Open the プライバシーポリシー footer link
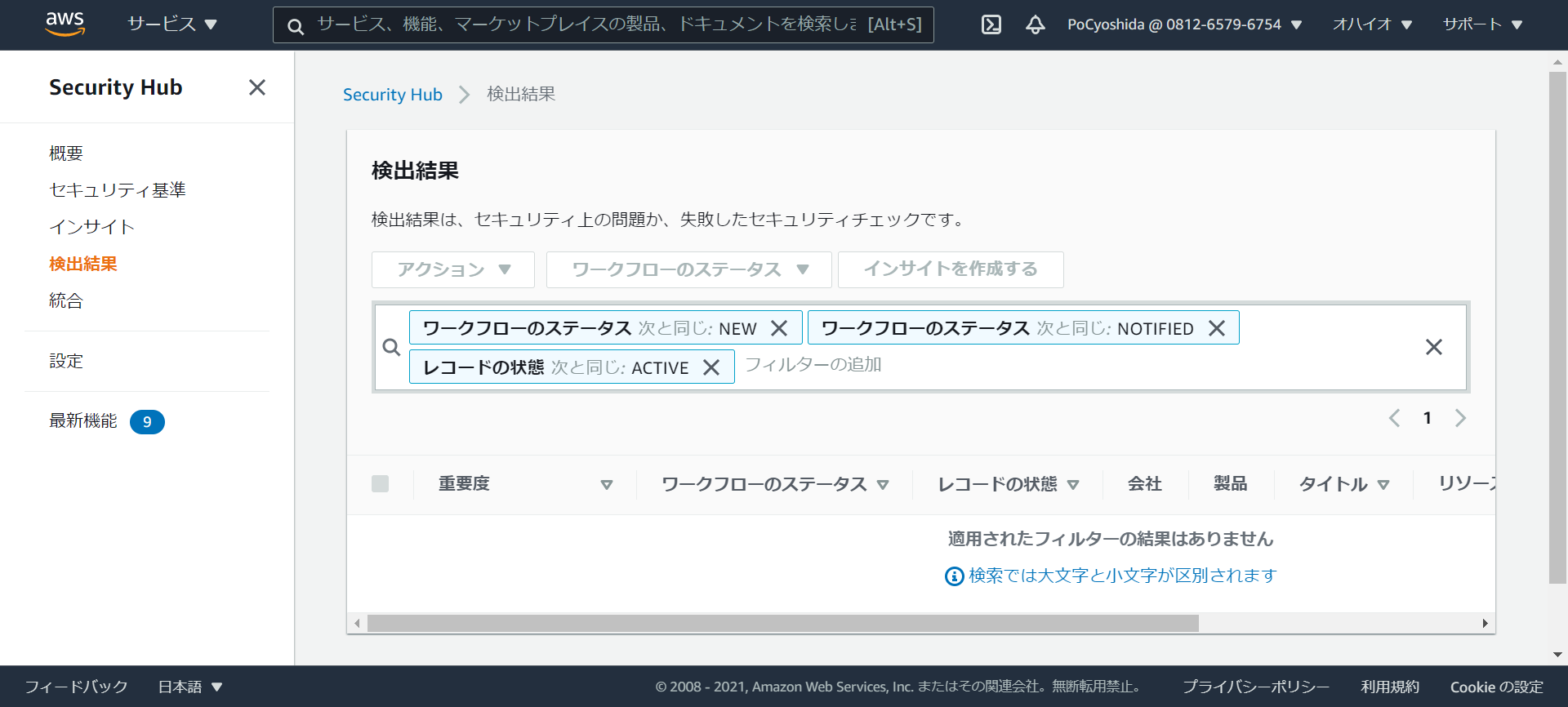Viewport: 1568px width, 707px height. tap(1256, 687)
